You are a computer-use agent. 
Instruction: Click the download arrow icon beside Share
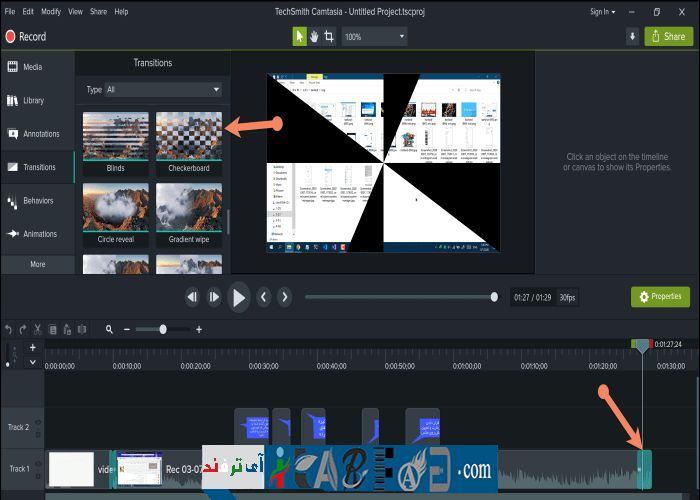pos(632,36)
